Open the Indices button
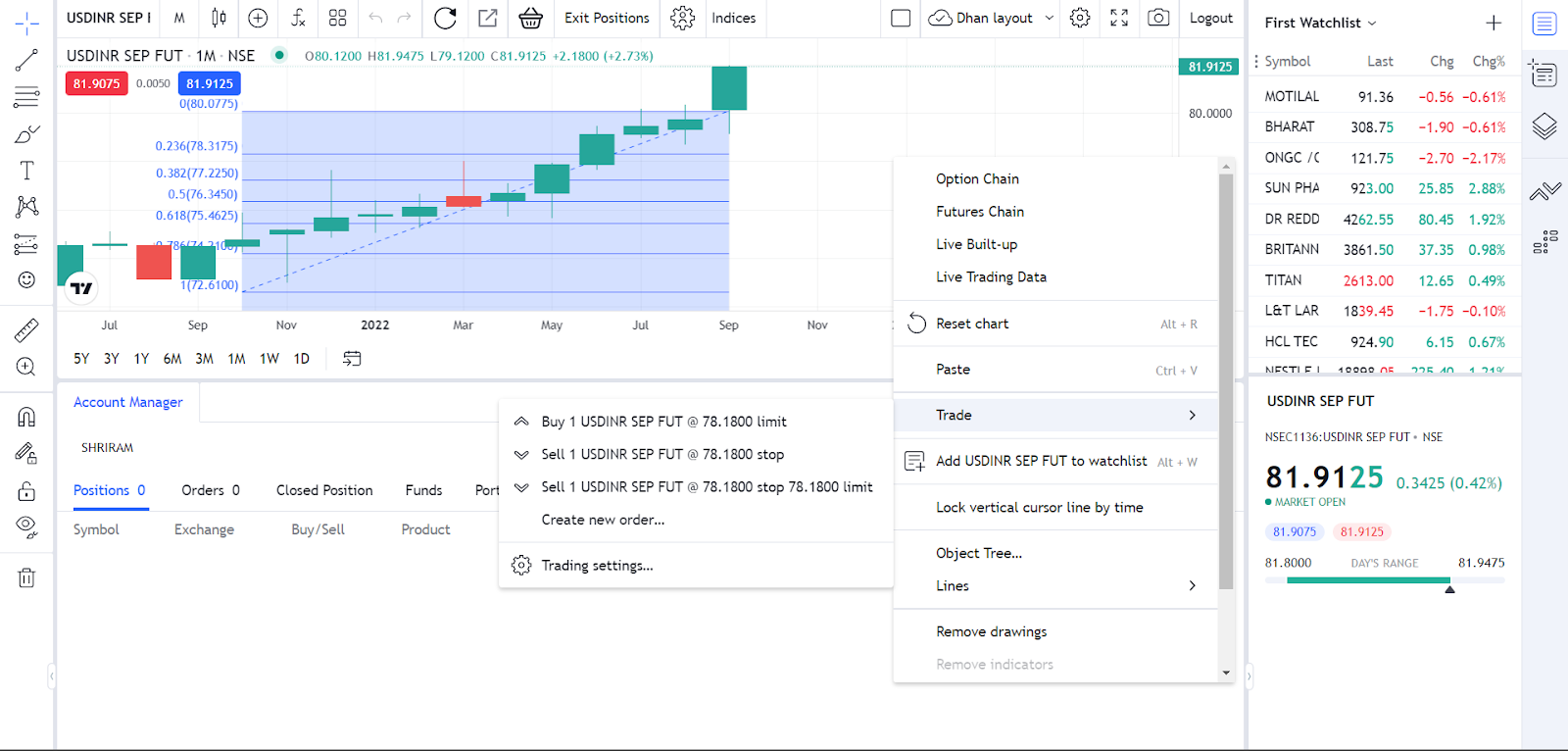Image resolution: width=1568 pixels, height=751 pixels. click(733, 18)
